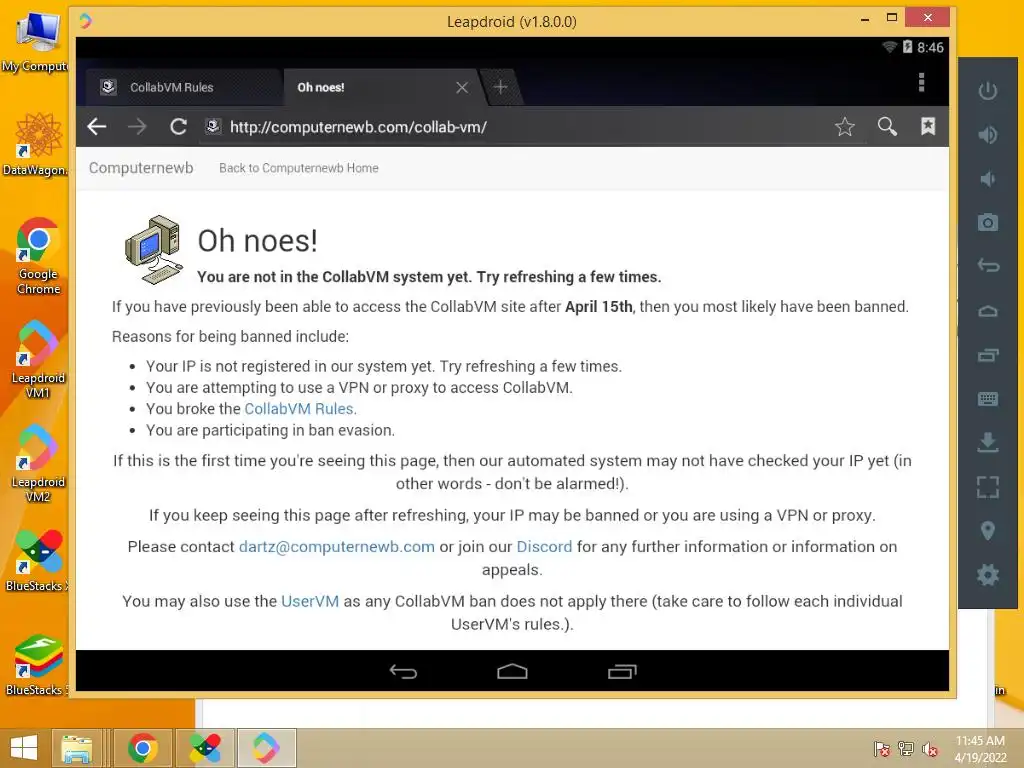The image size is (1024, 768).
Task: Click the computer image next to Oh noes!
Action: tap(154, 249)
